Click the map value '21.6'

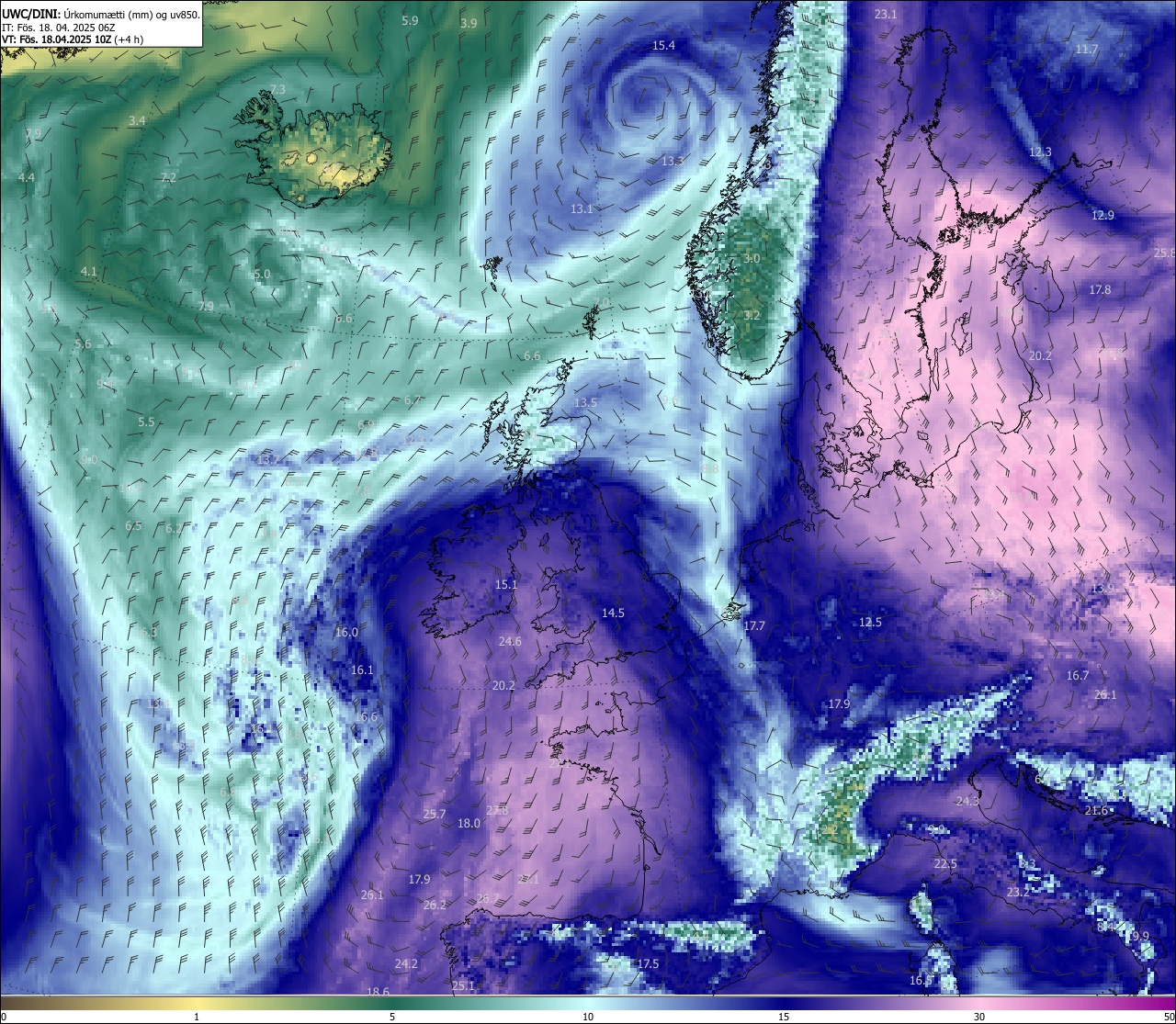pyautogui.click(x=1096, y=810)
